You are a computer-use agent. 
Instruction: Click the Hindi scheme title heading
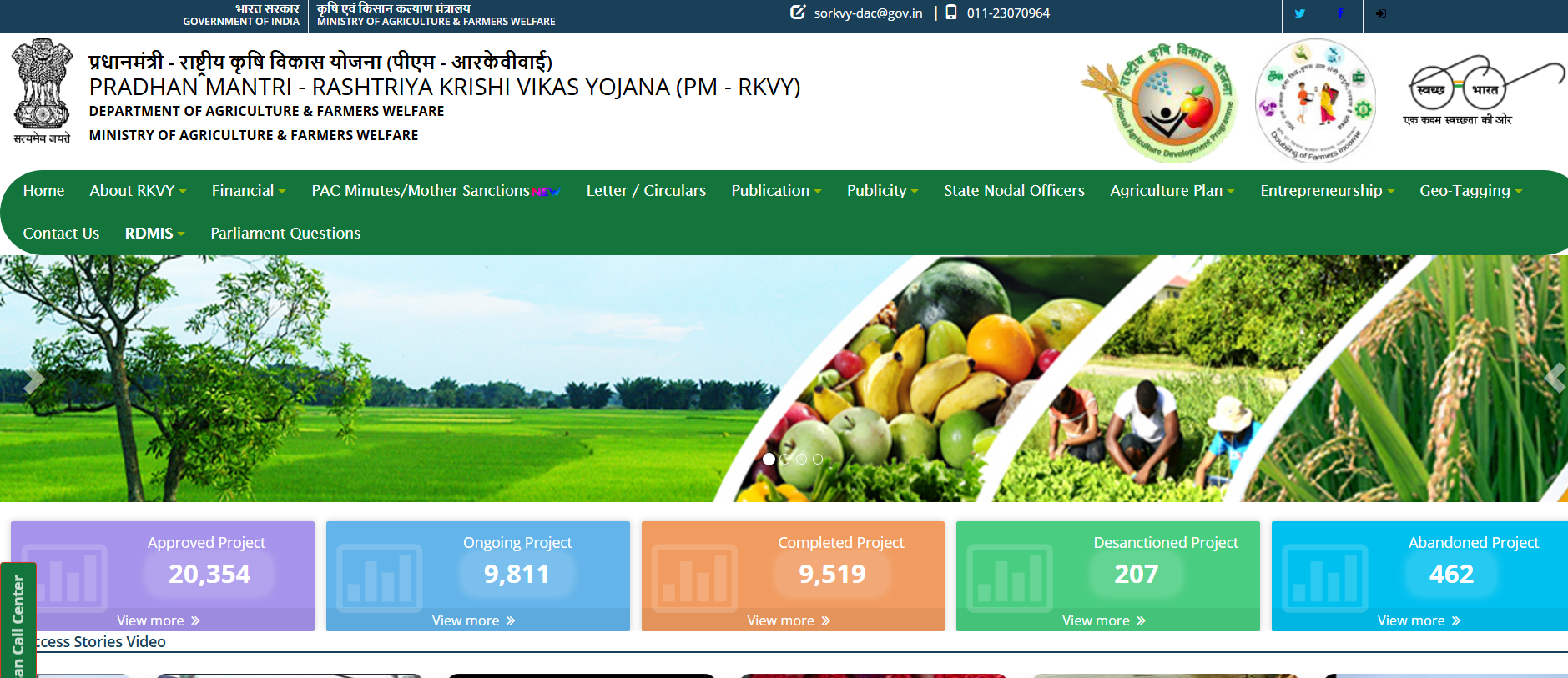pos(320,61)
